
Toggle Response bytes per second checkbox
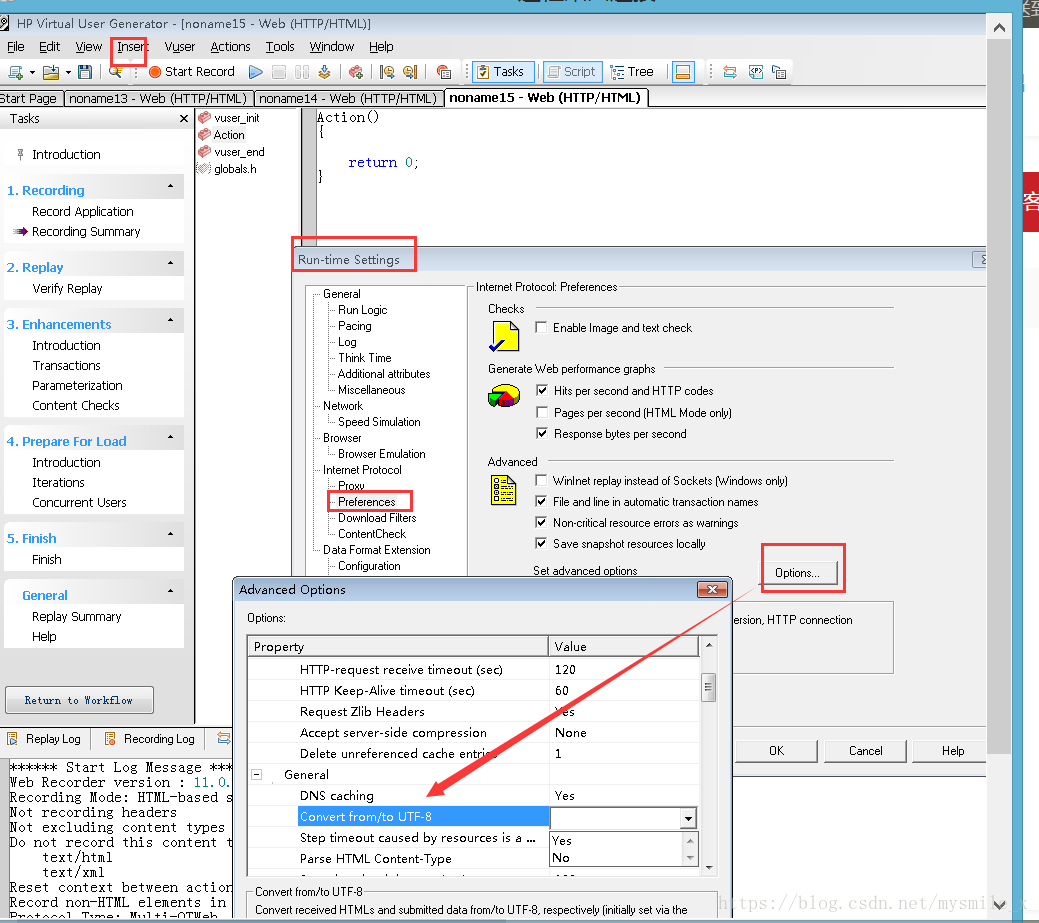pyautogui.click(x=542, y=433)
